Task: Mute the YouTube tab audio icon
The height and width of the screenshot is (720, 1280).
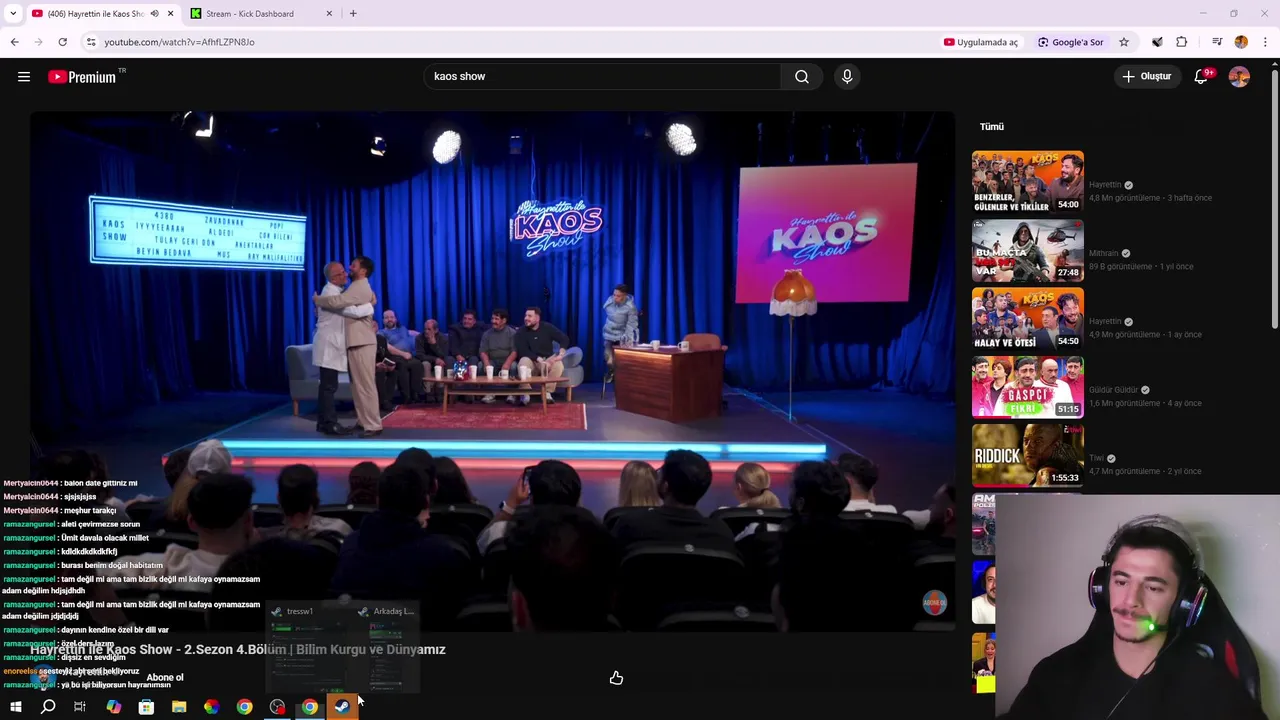Action: (154, 14)
